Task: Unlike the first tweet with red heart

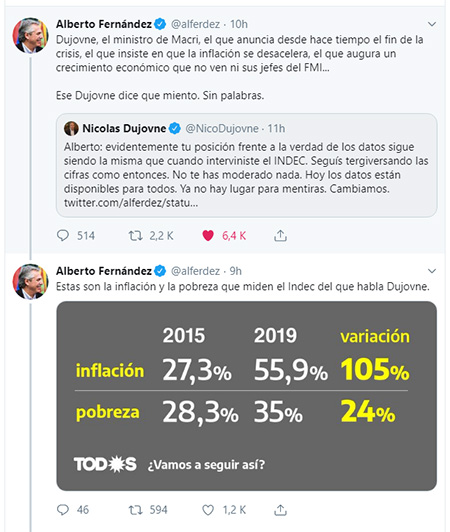Action: click(208, 235)
